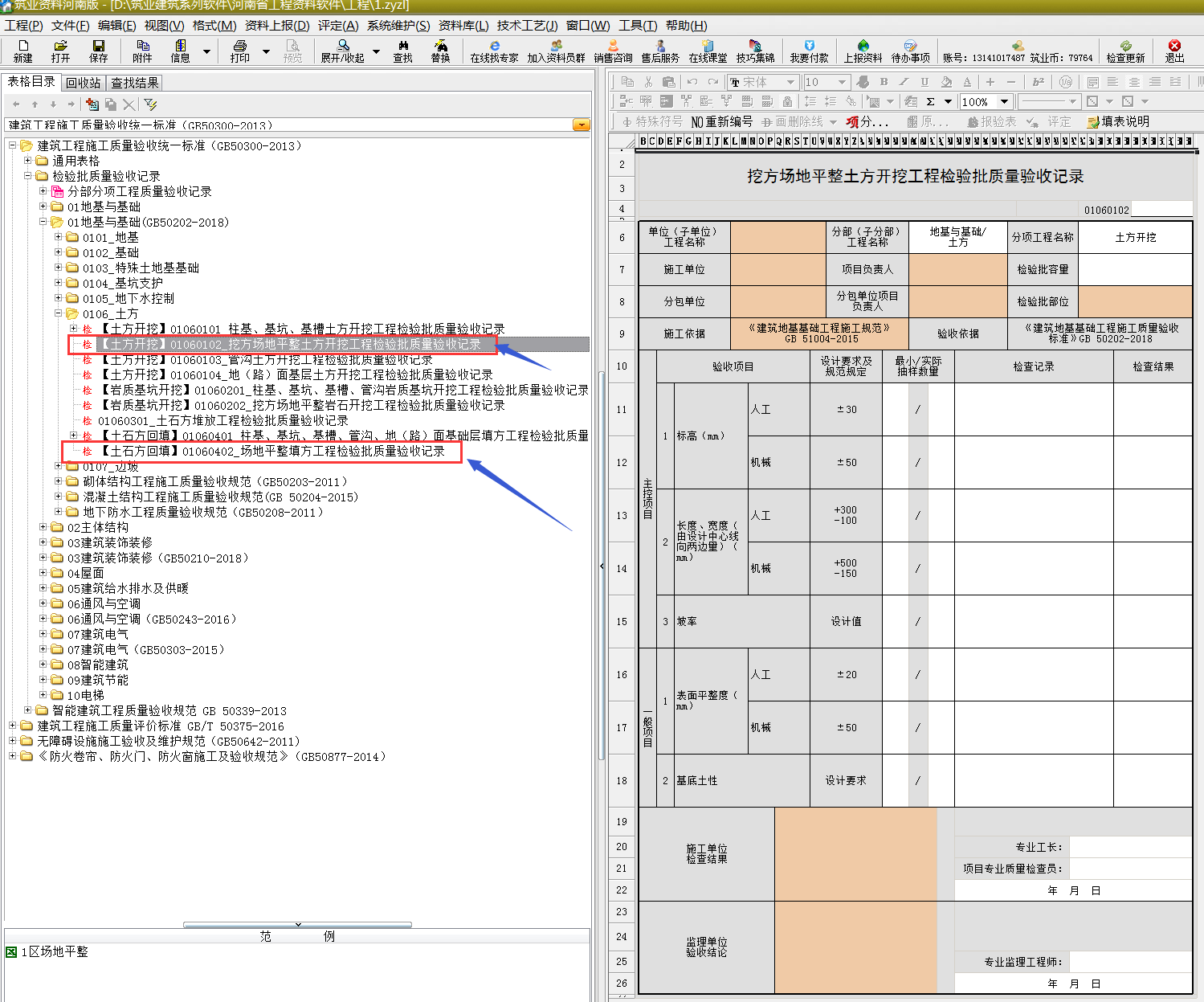
Task: Click 检查更新 check update icon
Action: [x=1125, y=51]
